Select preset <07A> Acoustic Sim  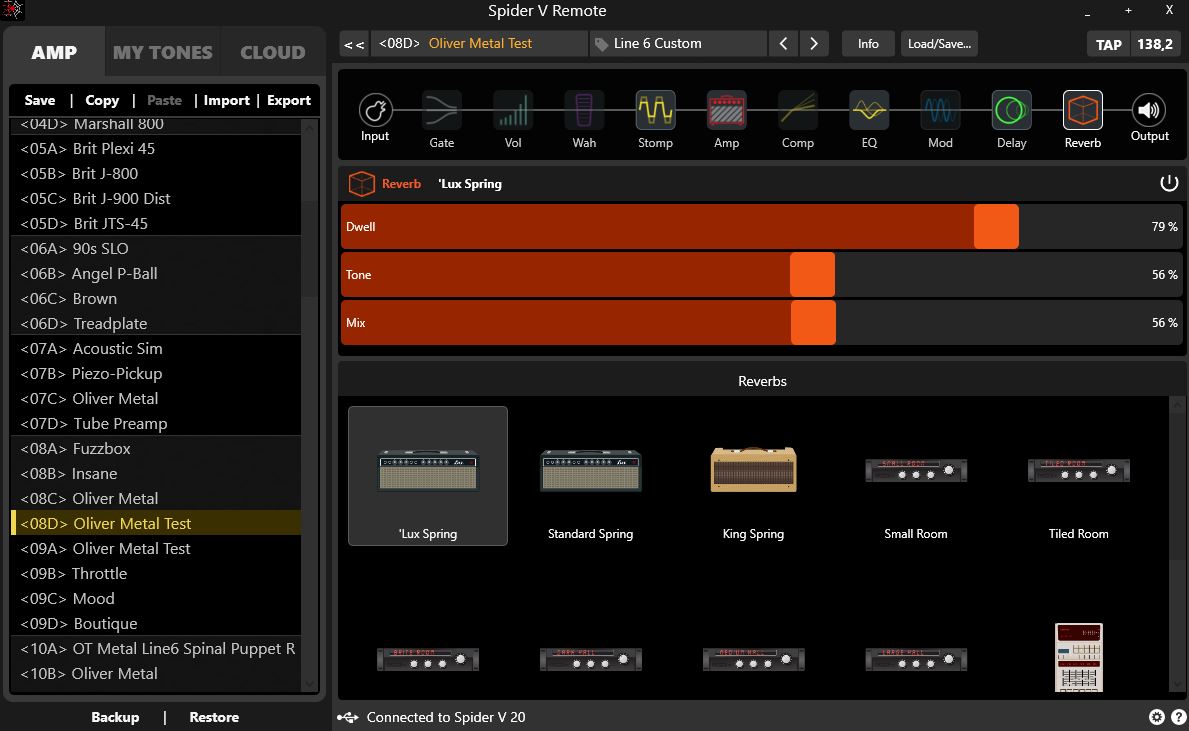(156, 348)
